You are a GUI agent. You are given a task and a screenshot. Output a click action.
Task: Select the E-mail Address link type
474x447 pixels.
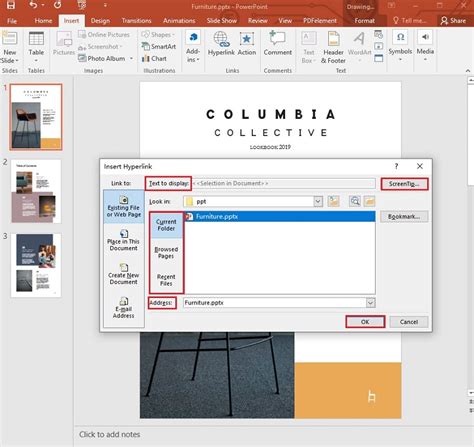[x=124, y=307]
